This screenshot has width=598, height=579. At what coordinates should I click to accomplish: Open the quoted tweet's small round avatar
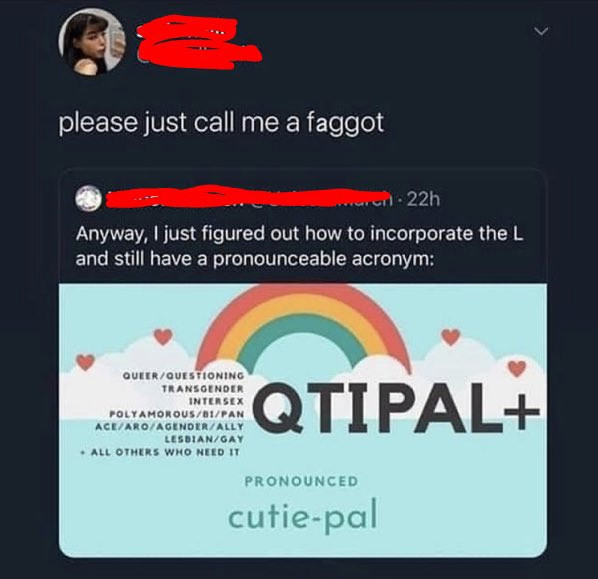pos(88,199)
